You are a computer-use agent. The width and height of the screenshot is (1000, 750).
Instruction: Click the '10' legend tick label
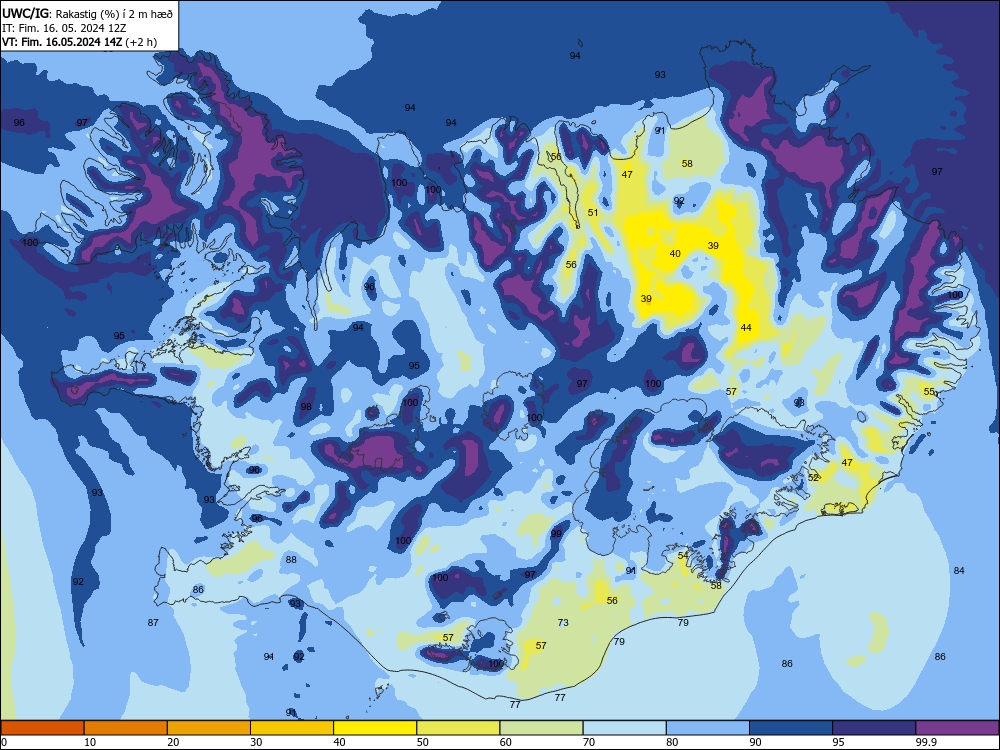[90, 742]
